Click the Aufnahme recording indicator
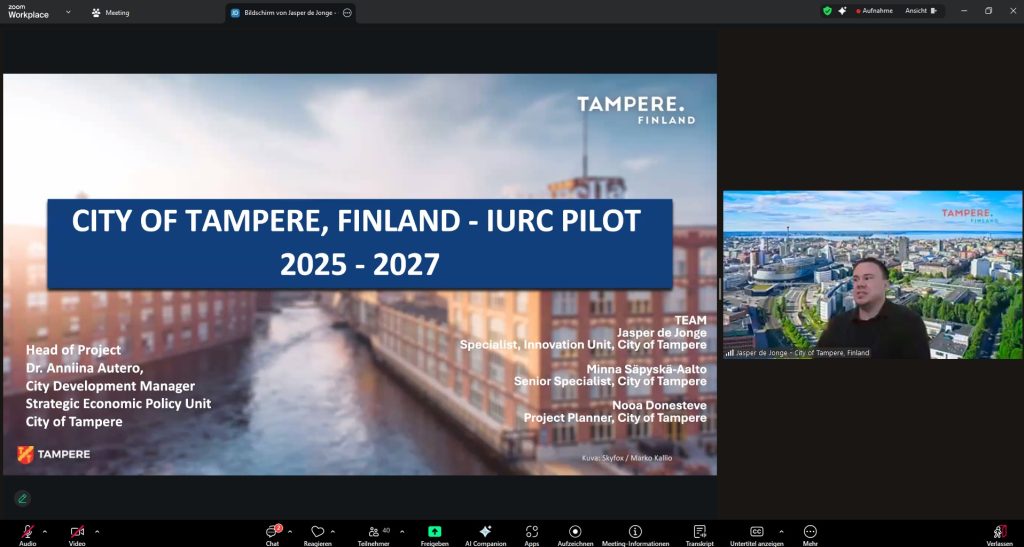 [x=875, y=11]
